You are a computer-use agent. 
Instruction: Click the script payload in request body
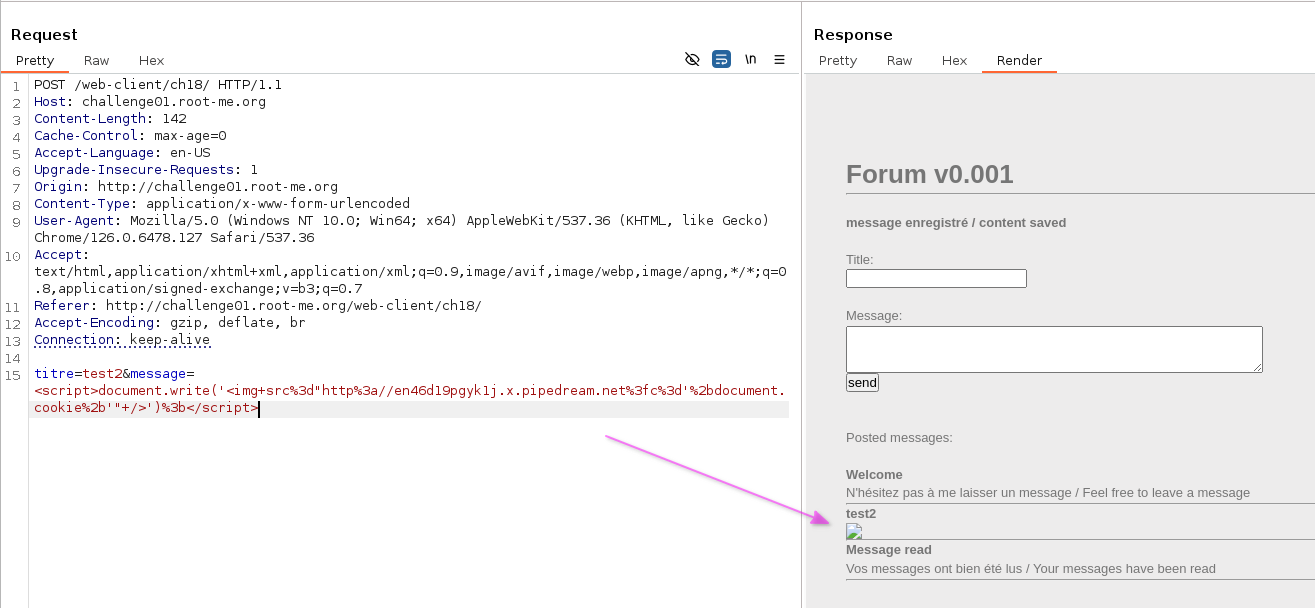tap(410, 399)
